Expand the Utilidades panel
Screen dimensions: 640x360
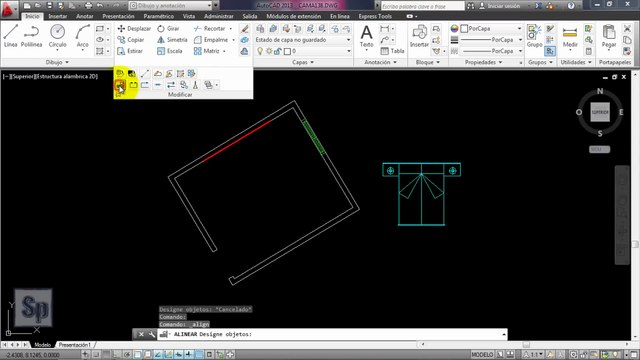coord(576,62)
